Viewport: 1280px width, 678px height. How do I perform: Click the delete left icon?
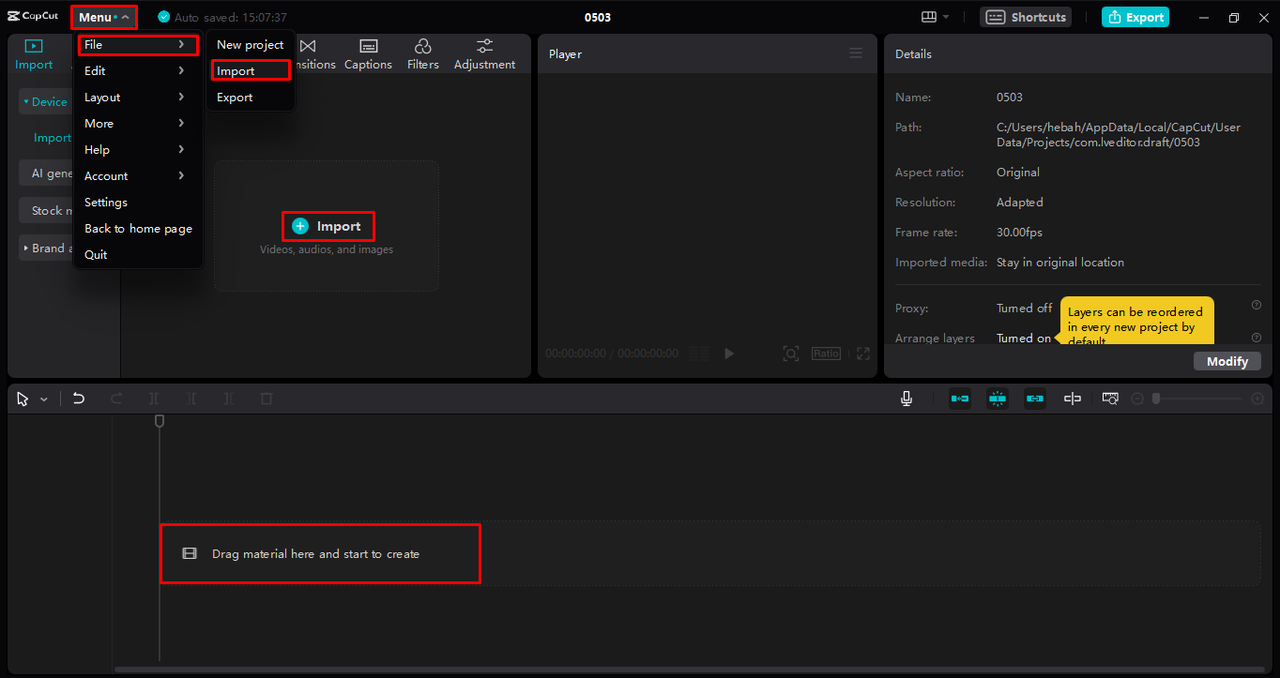pyautogui.click(x=191, y=398)
